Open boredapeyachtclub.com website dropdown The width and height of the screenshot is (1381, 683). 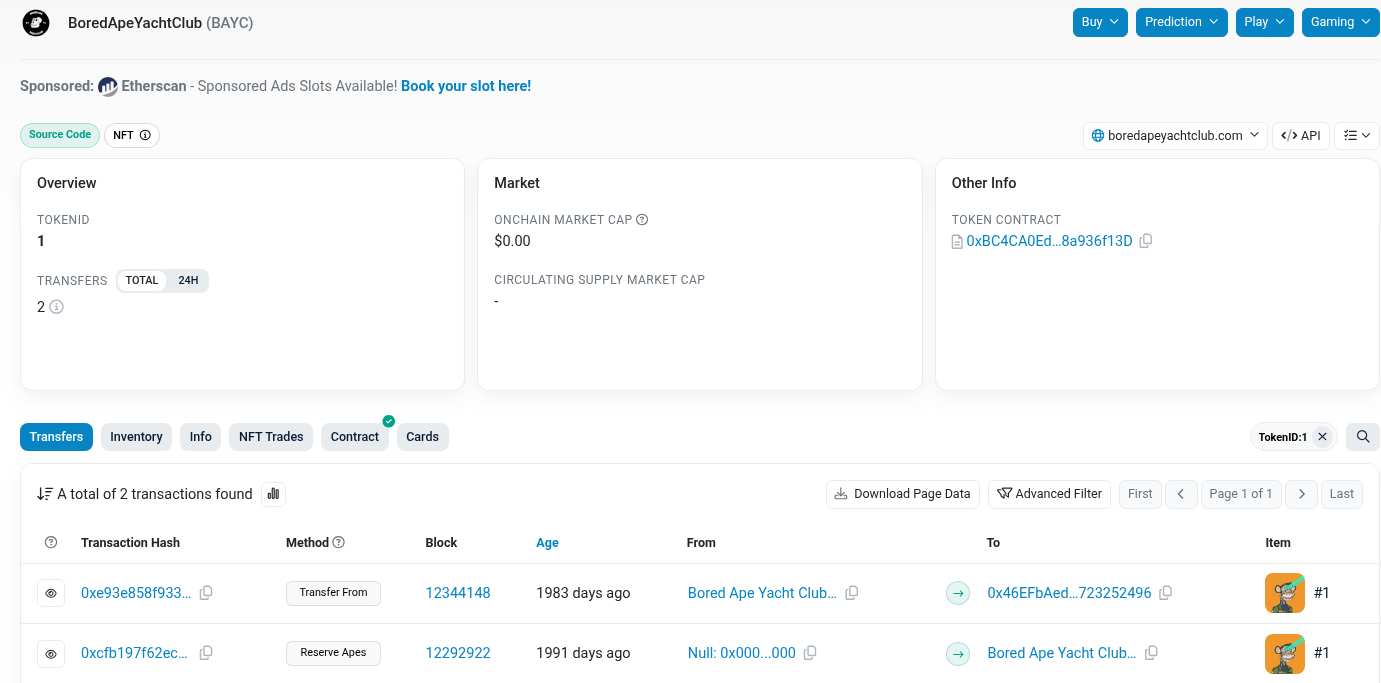1175,136
